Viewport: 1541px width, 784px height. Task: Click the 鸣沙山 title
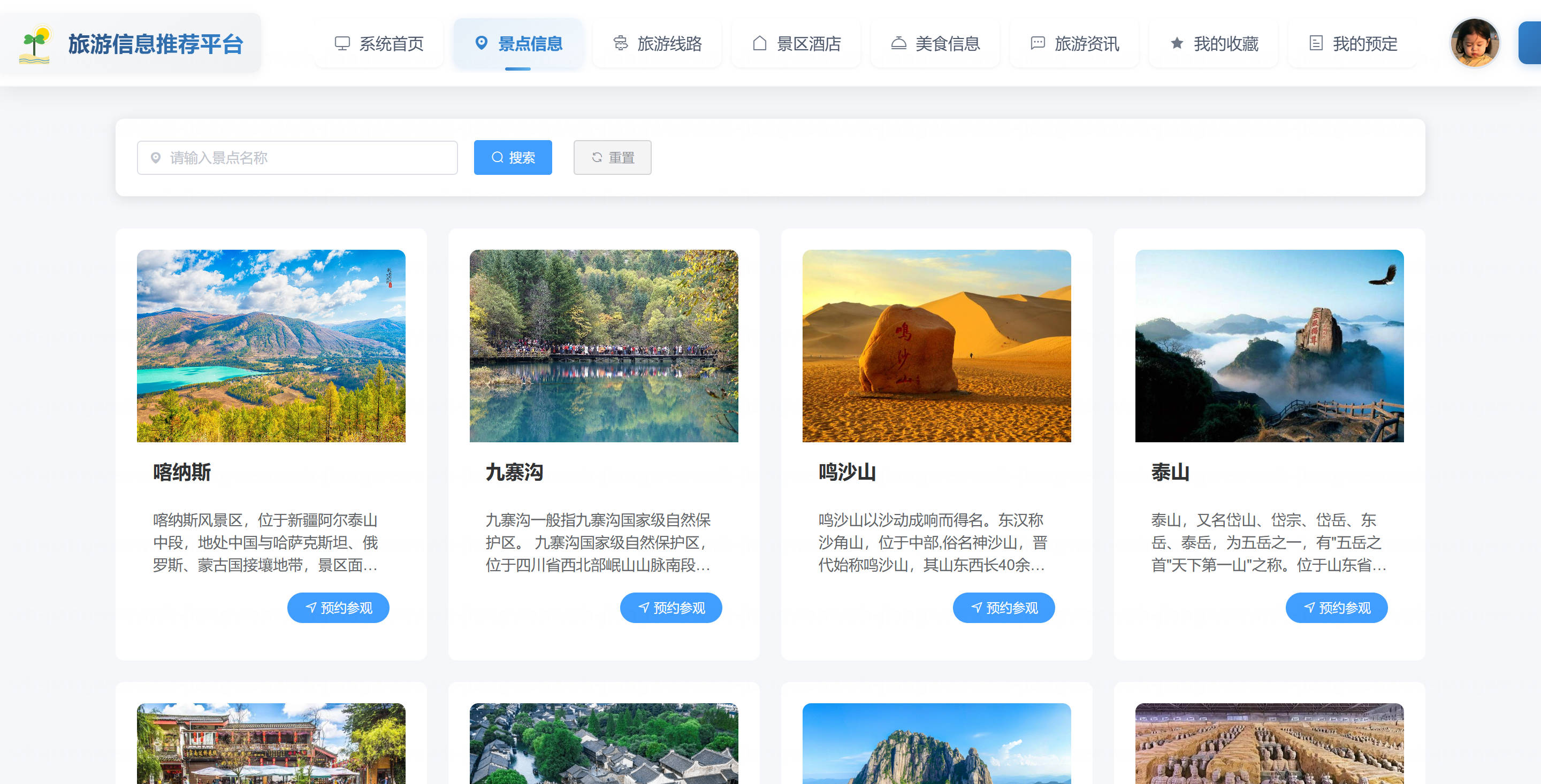tap(847, 472)
